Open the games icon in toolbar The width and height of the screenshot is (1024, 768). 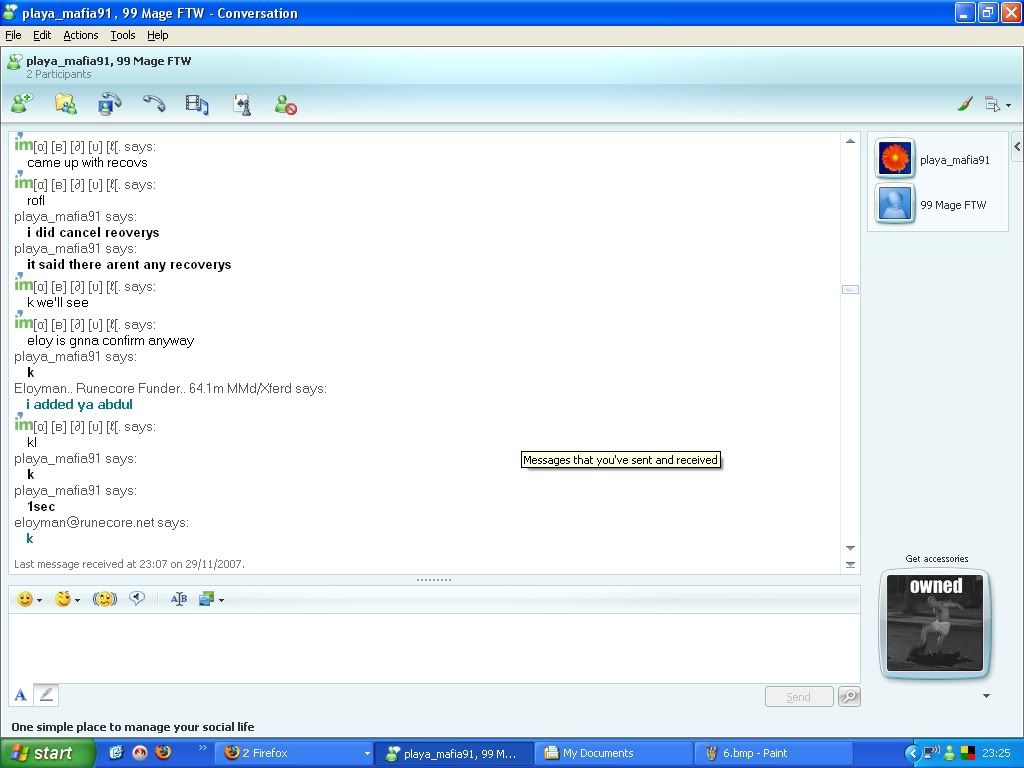point(241,104)
